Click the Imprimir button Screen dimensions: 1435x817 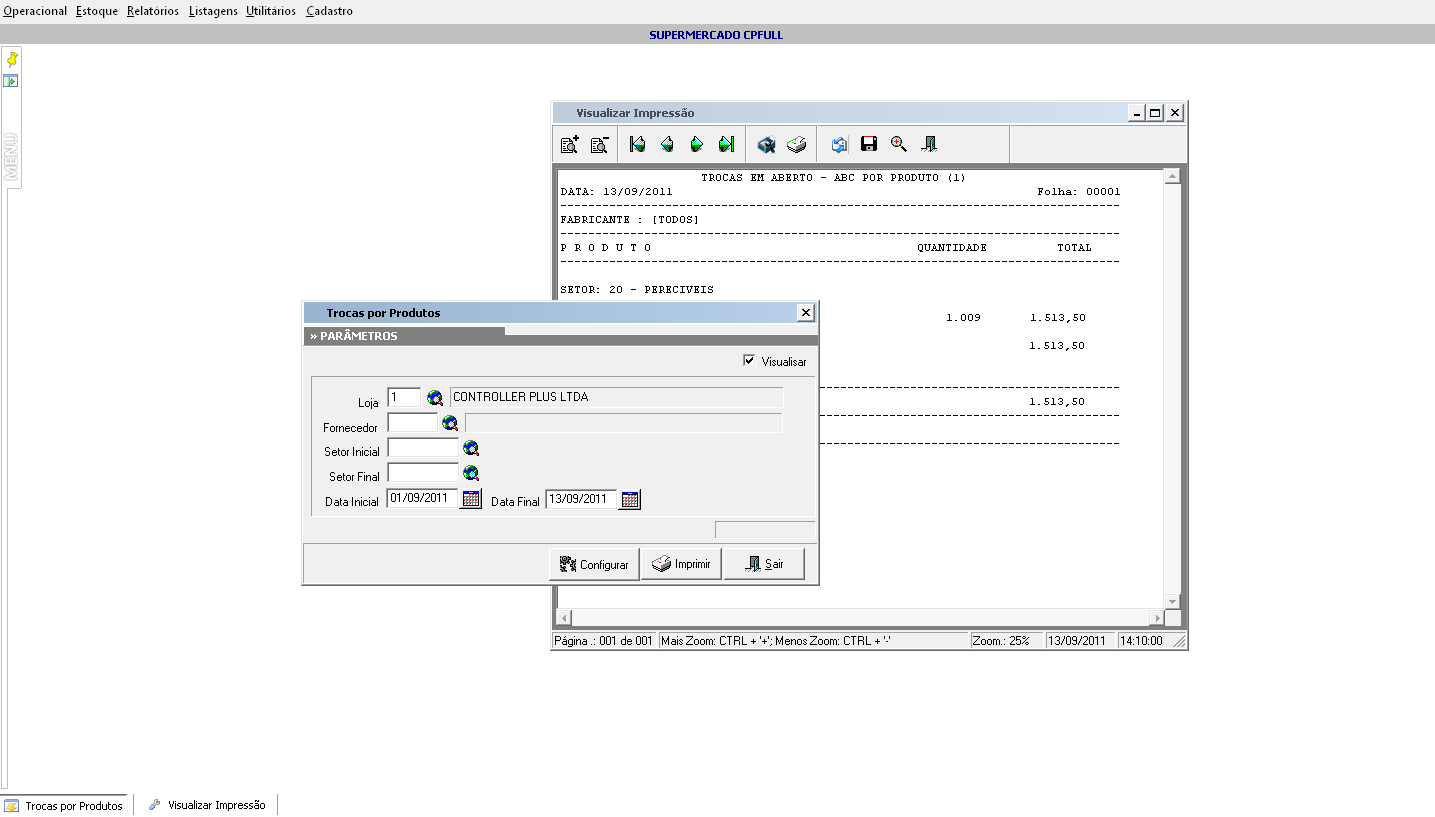tap(681, 564)
